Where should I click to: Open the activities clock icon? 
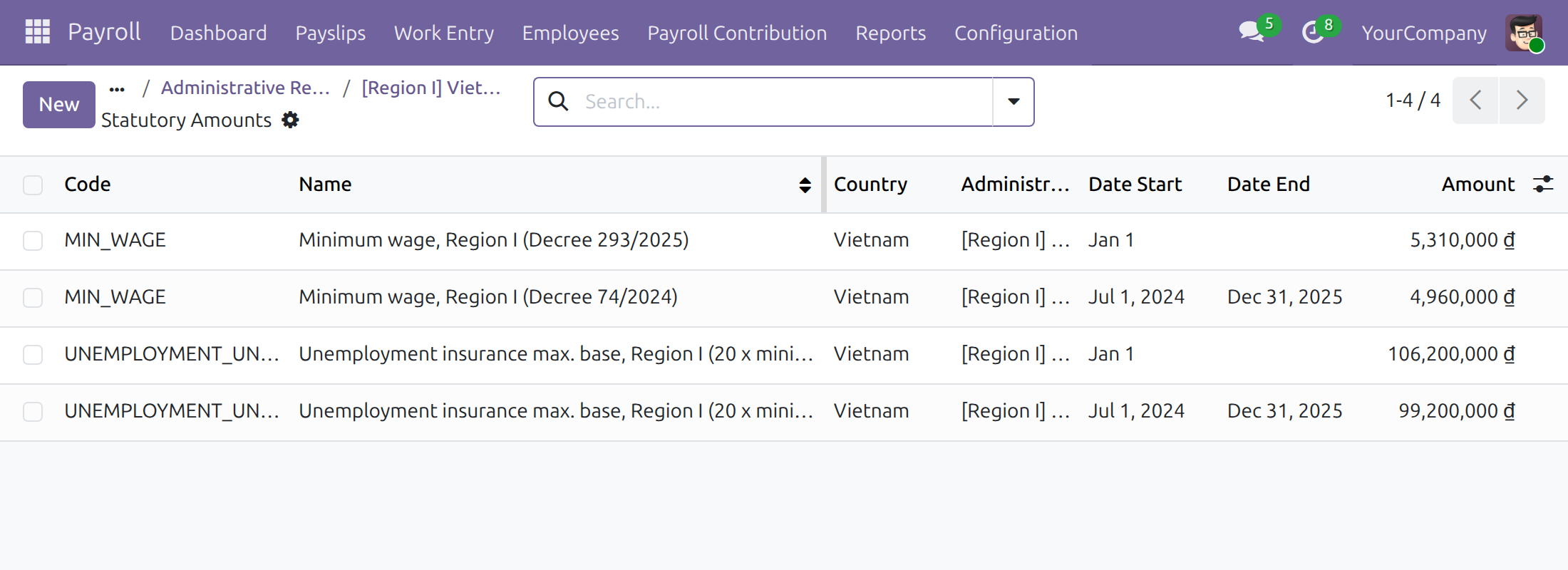coord(1313,32)
